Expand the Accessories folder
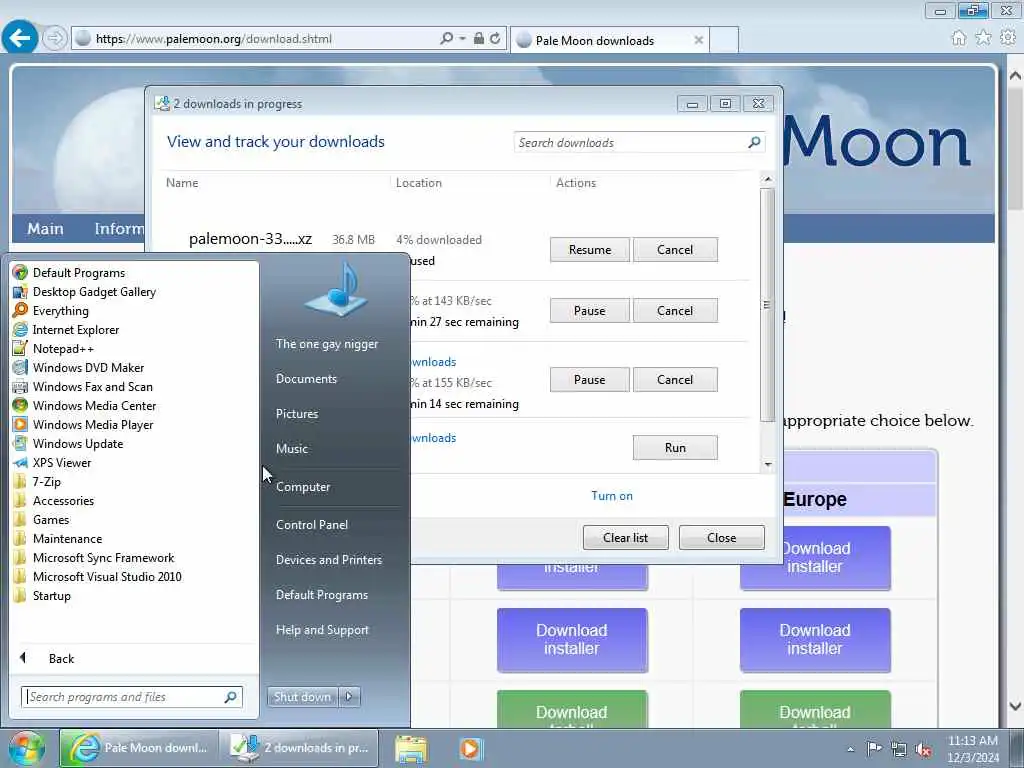This screenshot has width=1024, height=768. click(63, 501)
